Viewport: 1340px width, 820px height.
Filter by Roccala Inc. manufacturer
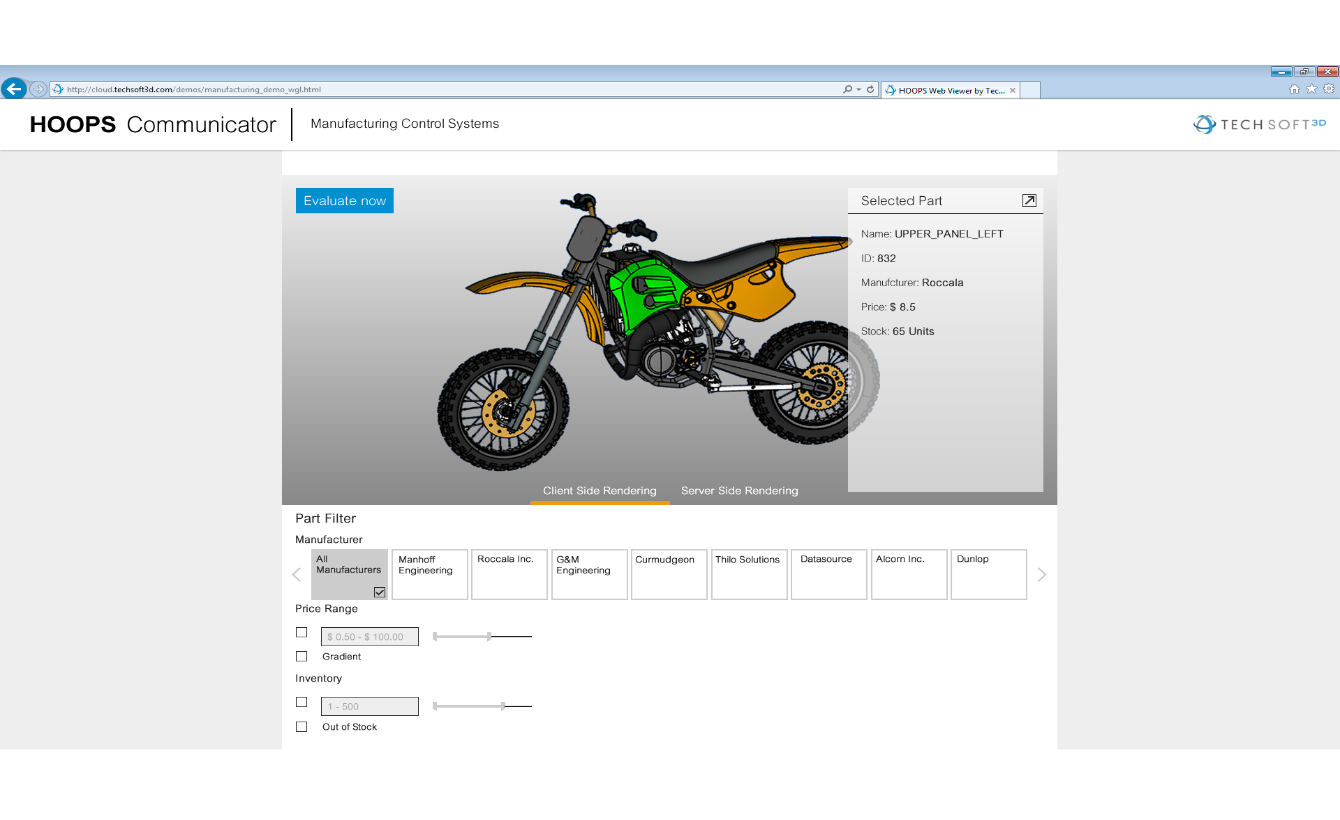coord(509,574)
